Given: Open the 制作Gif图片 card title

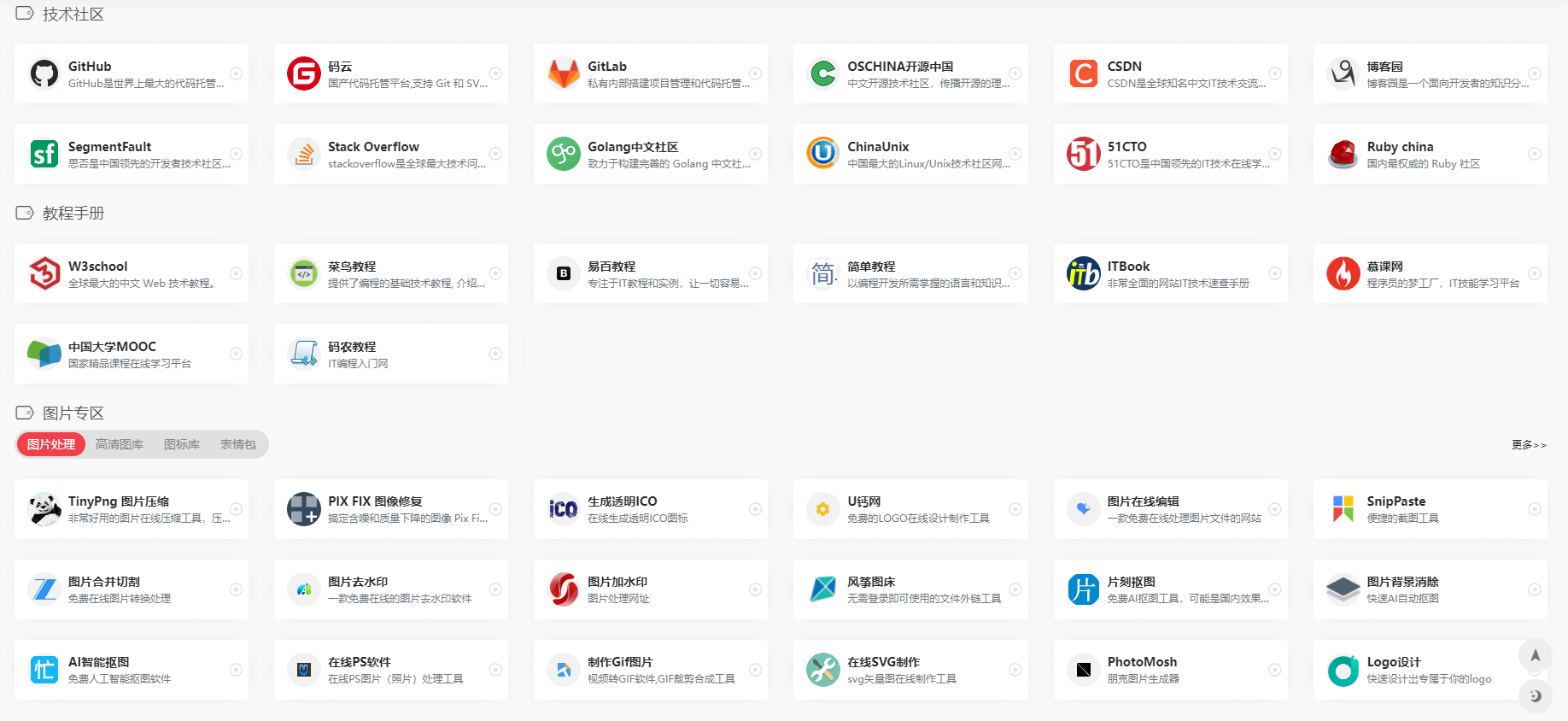Looking at the screenshot, I should [620, 662].
